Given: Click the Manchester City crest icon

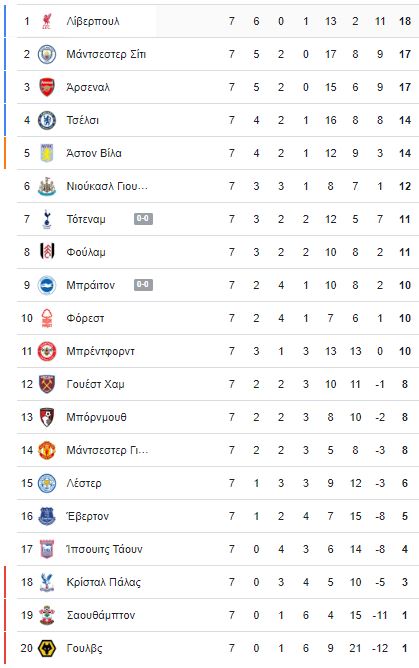Looking at the screenshot, I should click(47, 54).
